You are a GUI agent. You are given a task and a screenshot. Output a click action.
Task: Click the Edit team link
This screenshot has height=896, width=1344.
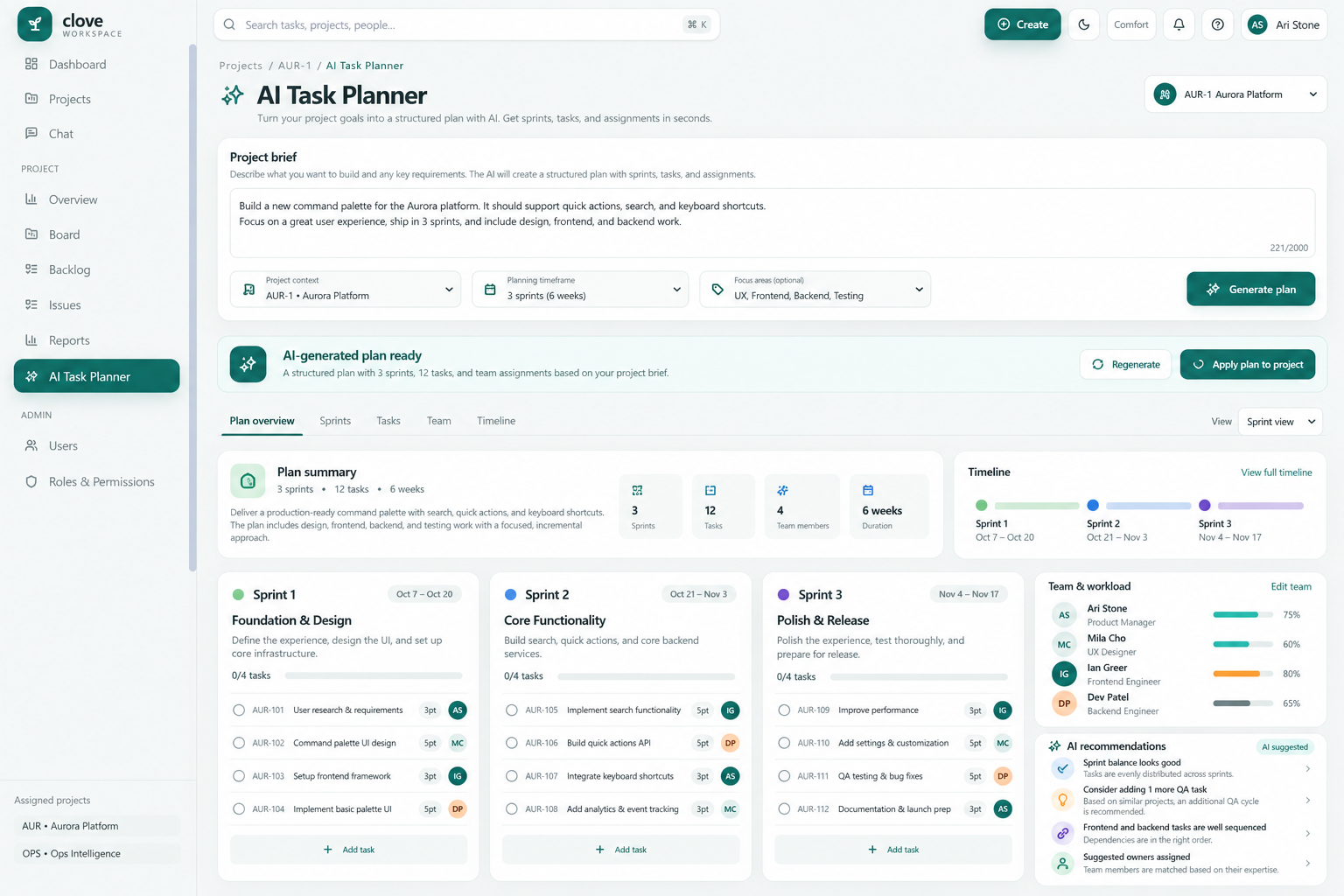coord(1291,586)
